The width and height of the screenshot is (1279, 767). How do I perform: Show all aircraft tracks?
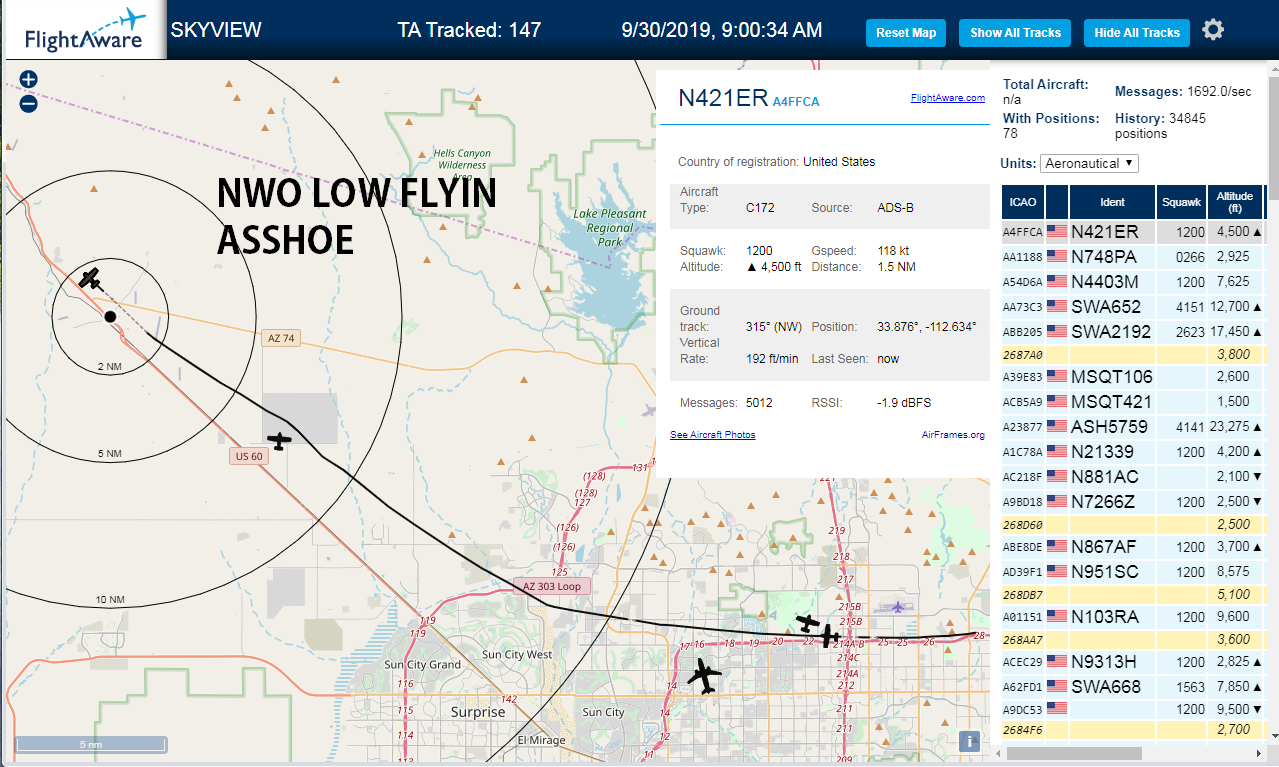point(1015,33)
